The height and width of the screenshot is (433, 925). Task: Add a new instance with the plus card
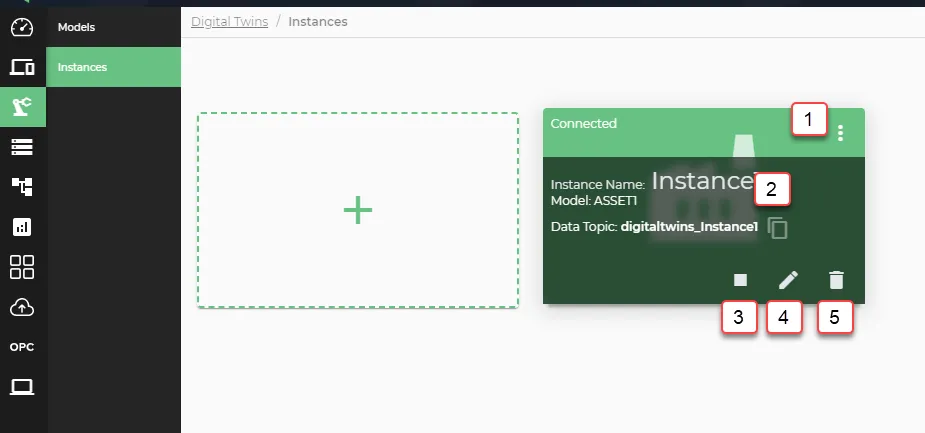tap(358, 210)
